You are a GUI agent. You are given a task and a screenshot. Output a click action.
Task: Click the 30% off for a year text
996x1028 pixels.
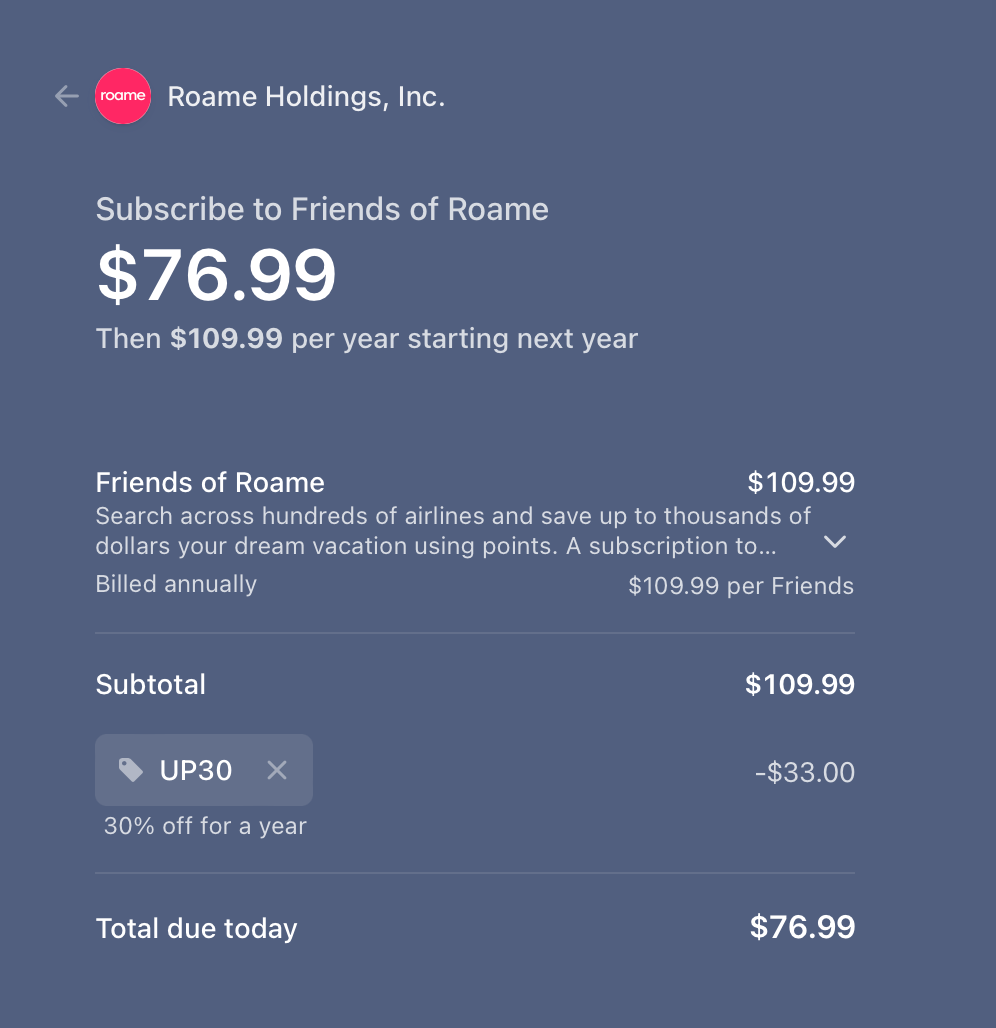tap(204, 826)
